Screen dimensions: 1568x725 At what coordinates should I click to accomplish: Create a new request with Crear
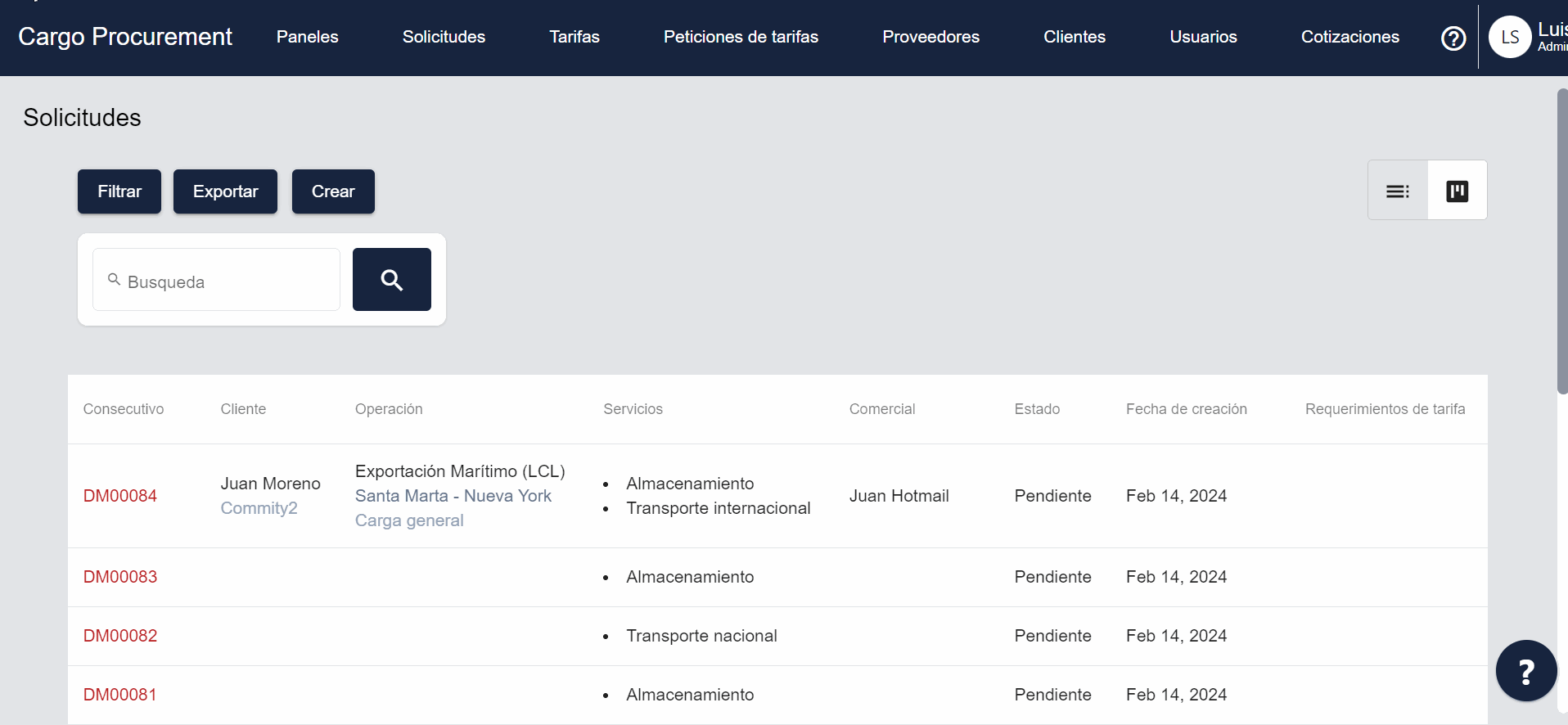pos(333,191)
